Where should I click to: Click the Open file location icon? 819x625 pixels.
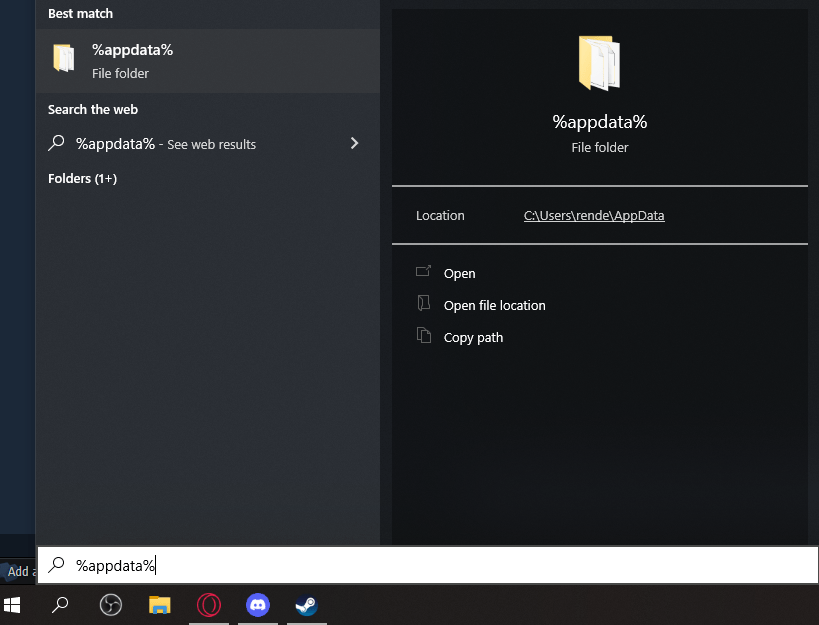coord(424,303)
